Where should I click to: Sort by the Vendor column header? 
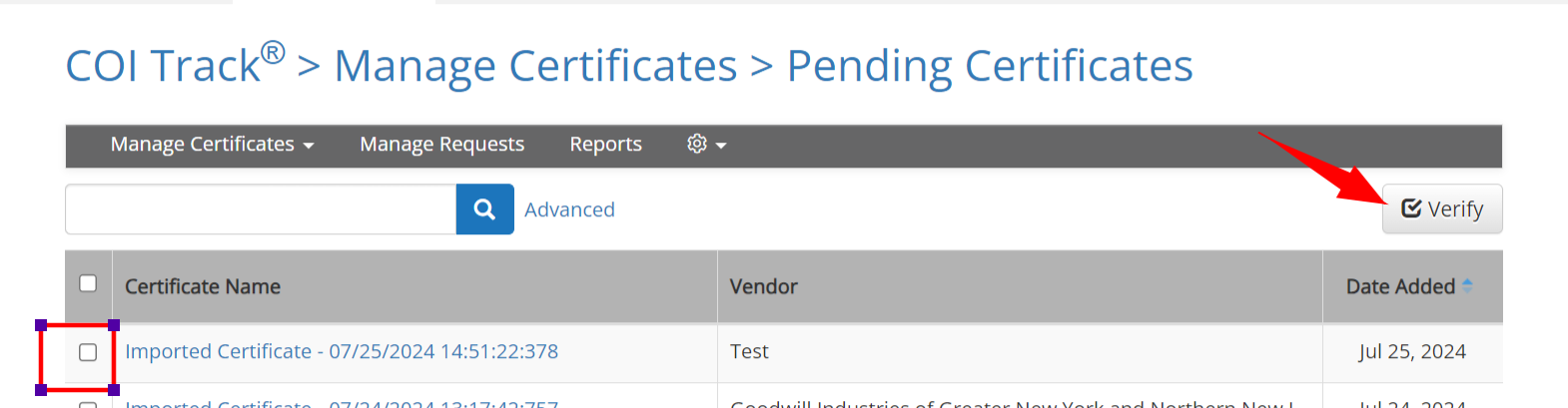764,286
